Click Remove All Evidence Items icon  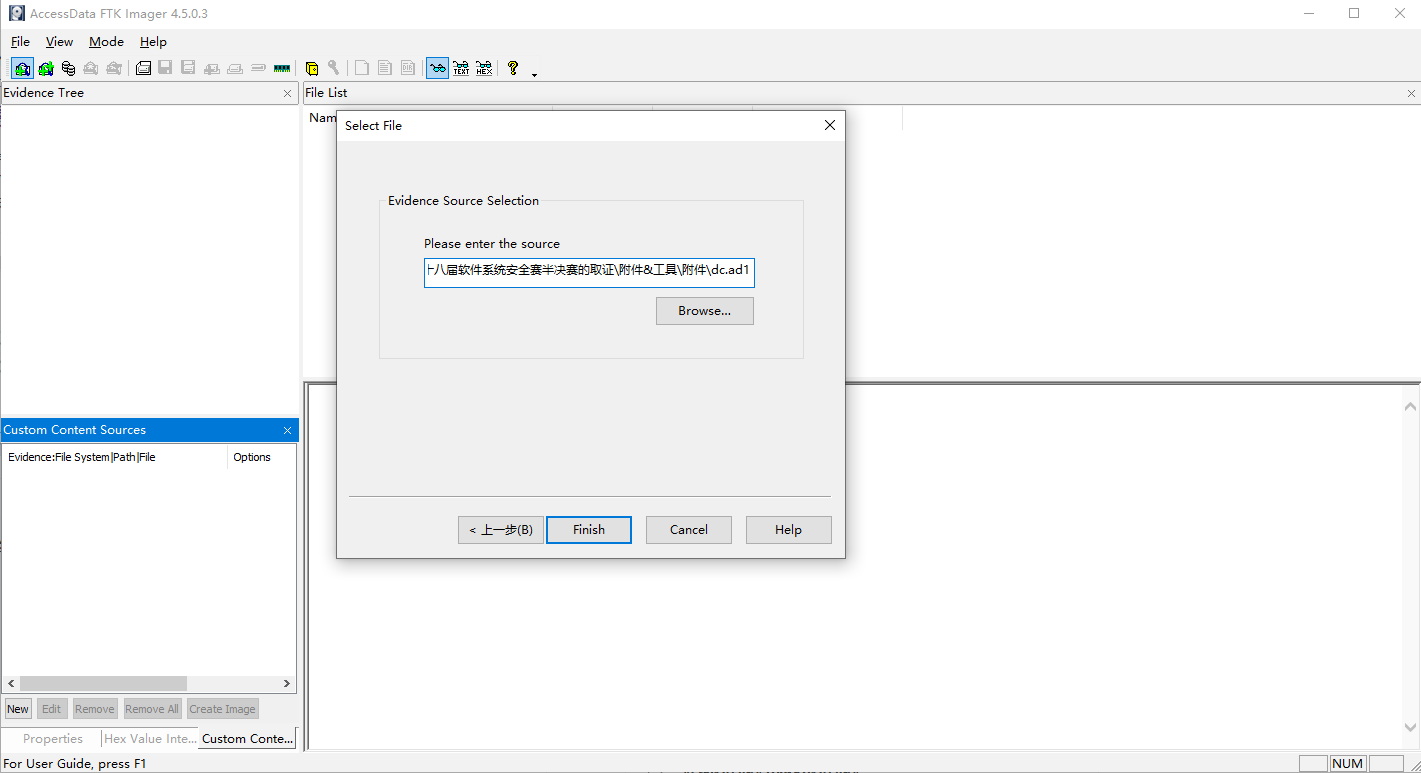(x=114, y=68)
